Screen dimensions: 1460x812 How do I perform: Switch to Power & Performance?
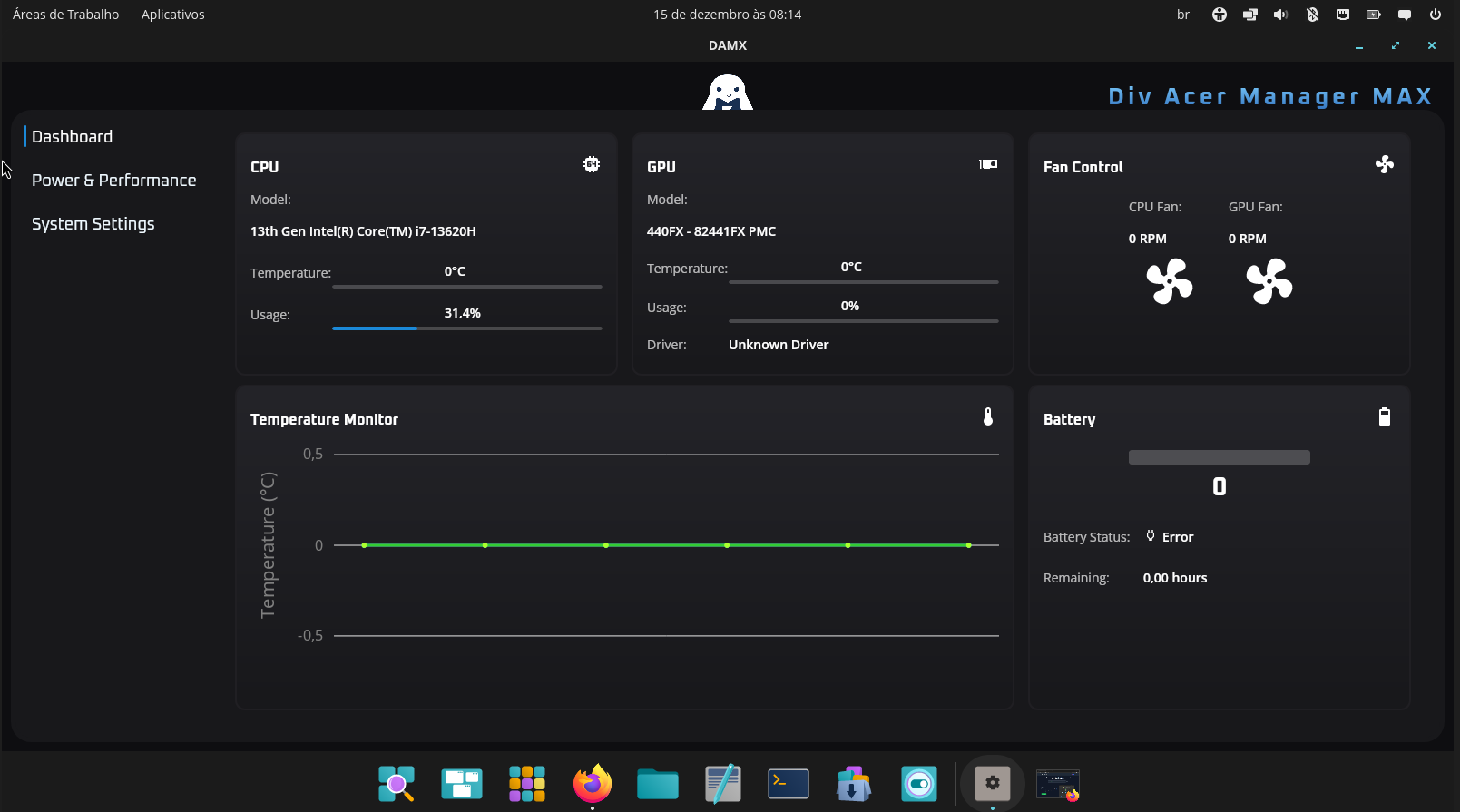[113, 181]
